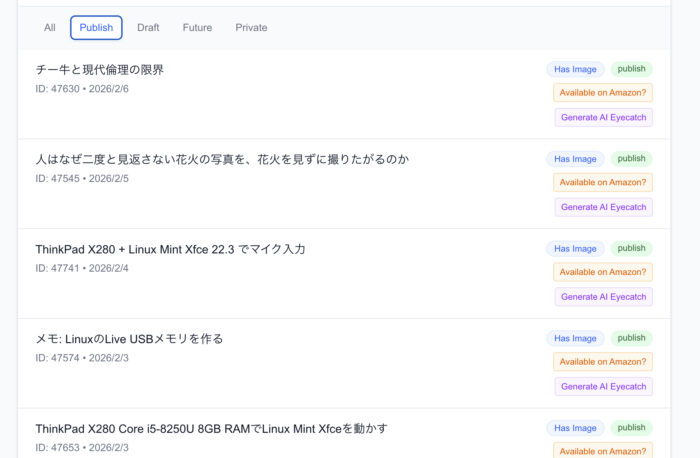This screenshot has width=700, height=458.
Task: Click Available on Amazon? for post 47574
Action: pos(602,362)
